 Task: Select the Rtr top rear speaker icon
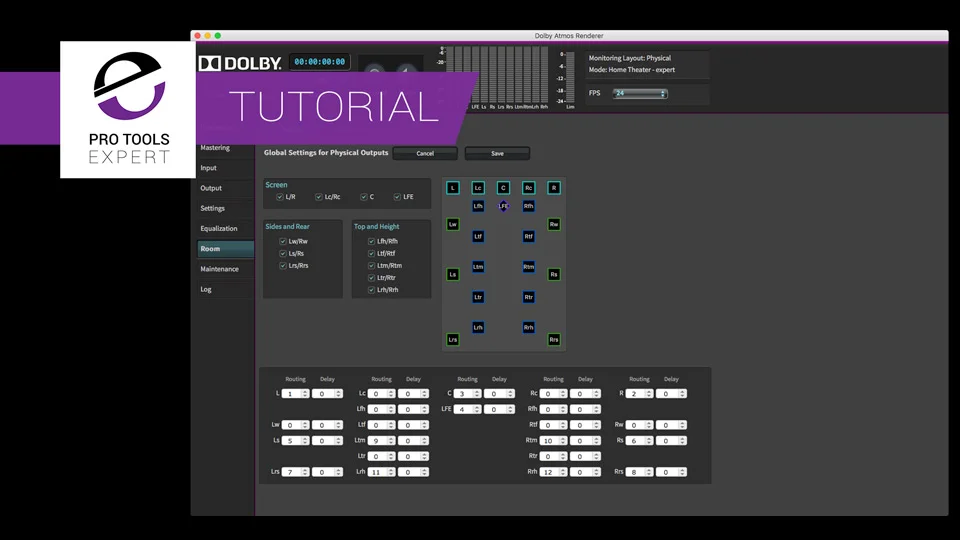pyautogui.click(x=528, y=297)
